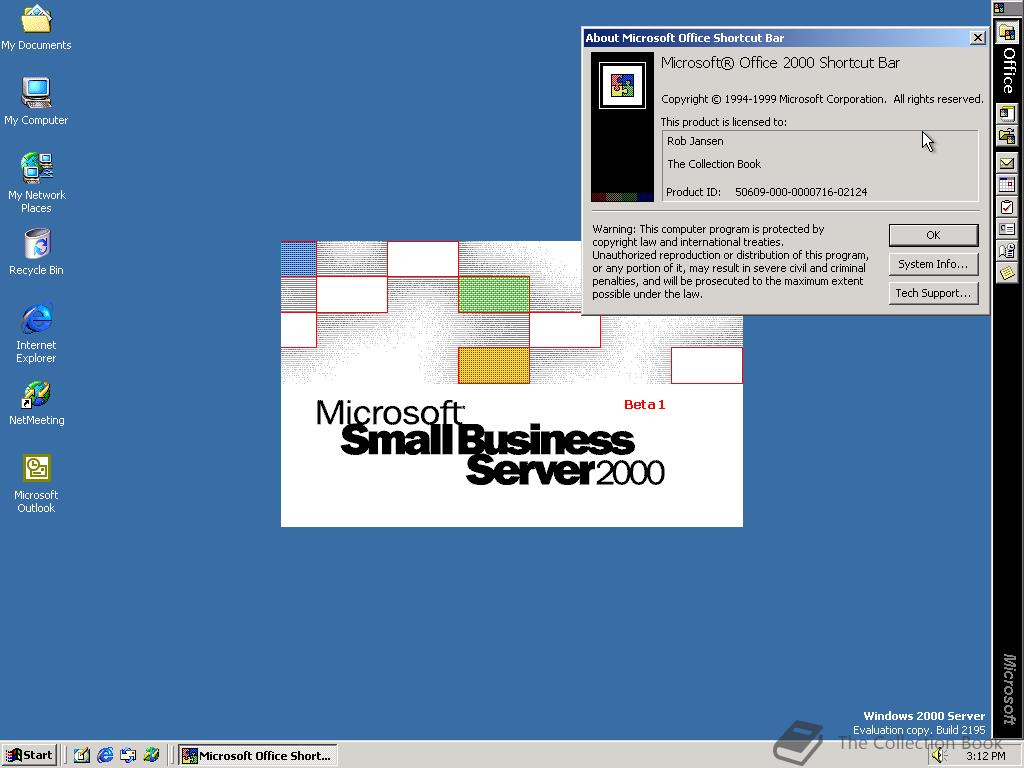This screenshot has height=768, width=1024.
Task: Click the Tech Support button
Action: pyautogui.click(x=933, y=293)
